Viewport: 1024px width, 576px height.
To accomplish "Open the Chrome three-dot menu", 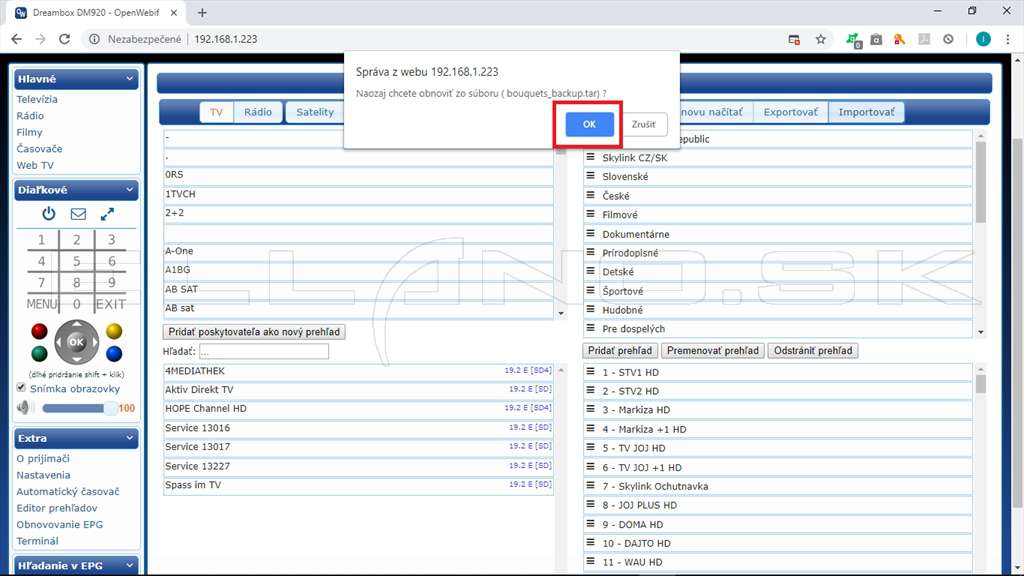I will (1008, 39).
